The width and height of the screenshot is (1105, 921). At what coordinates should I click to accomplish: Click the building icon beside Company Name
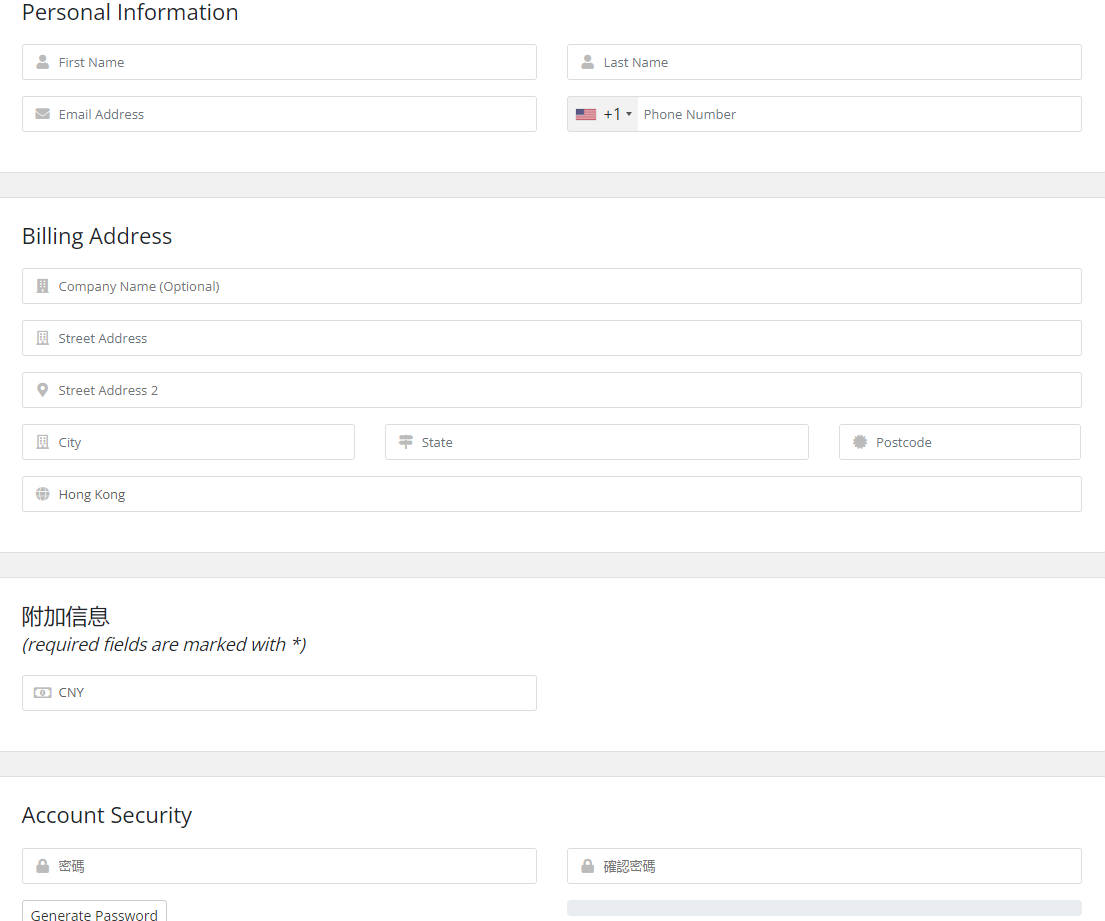tap(42, 286)
